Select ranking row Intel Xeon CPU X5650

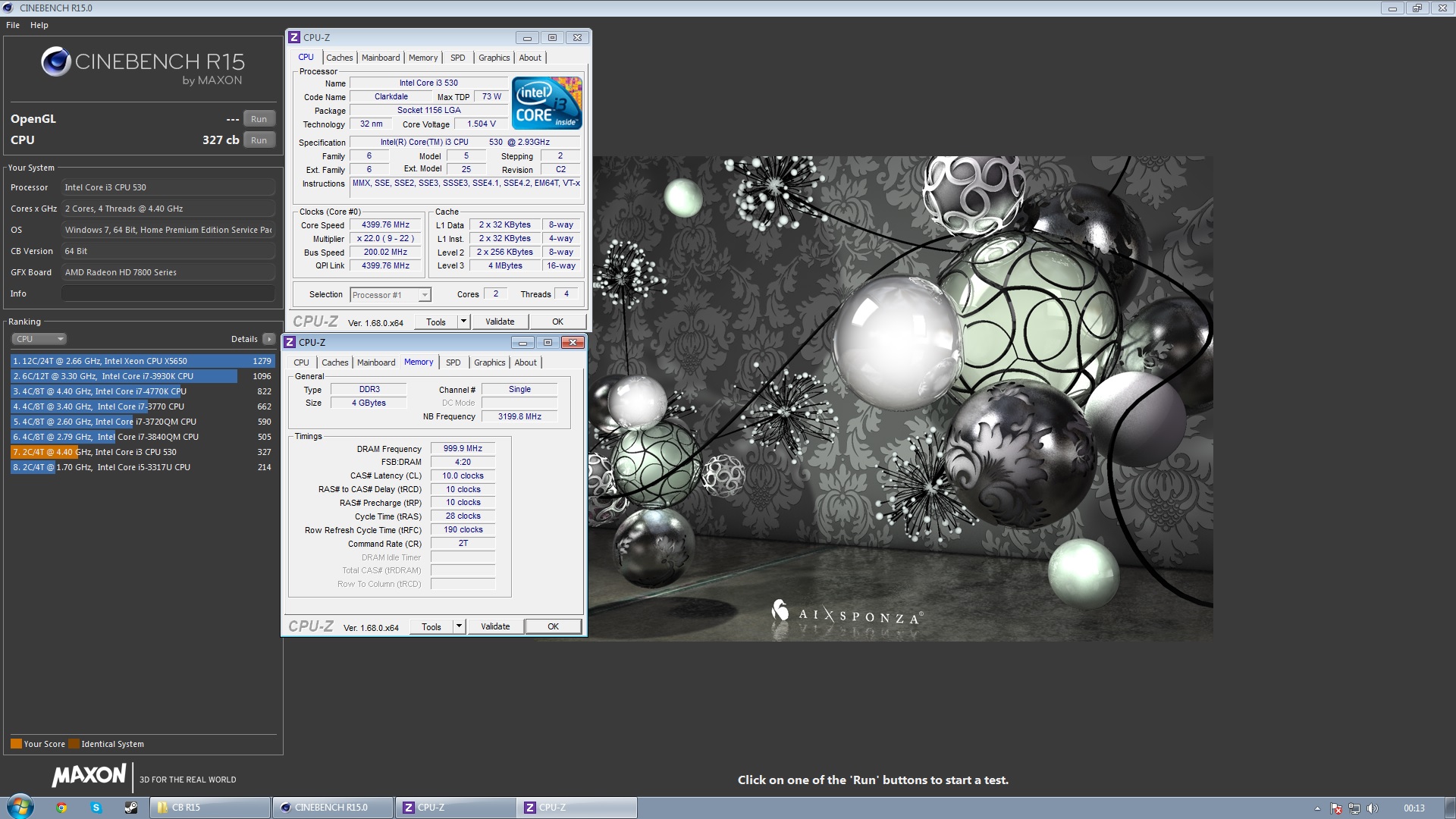[x=143, y=361]
